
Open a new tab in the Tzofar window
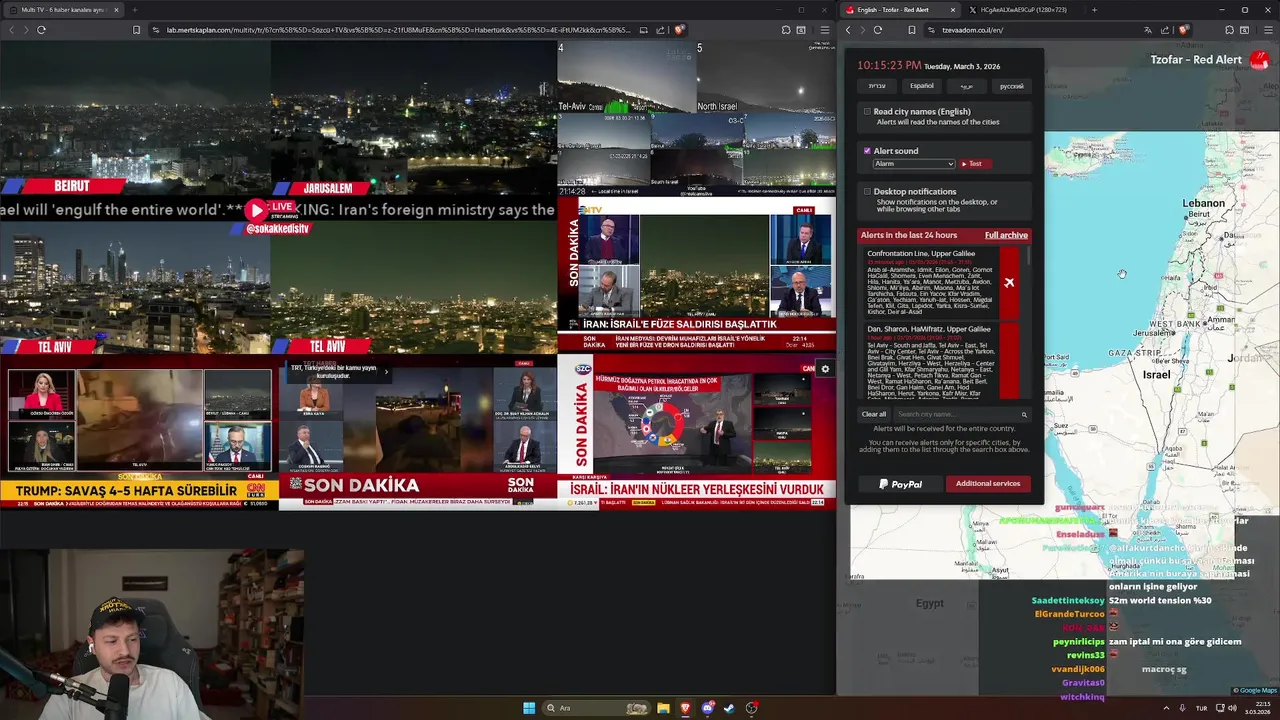click(x=1094, y=10)
